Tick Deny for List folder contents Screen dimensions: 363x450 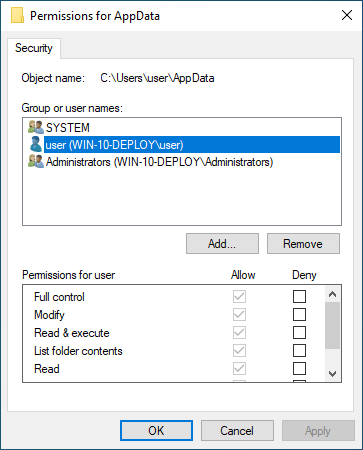299,350
